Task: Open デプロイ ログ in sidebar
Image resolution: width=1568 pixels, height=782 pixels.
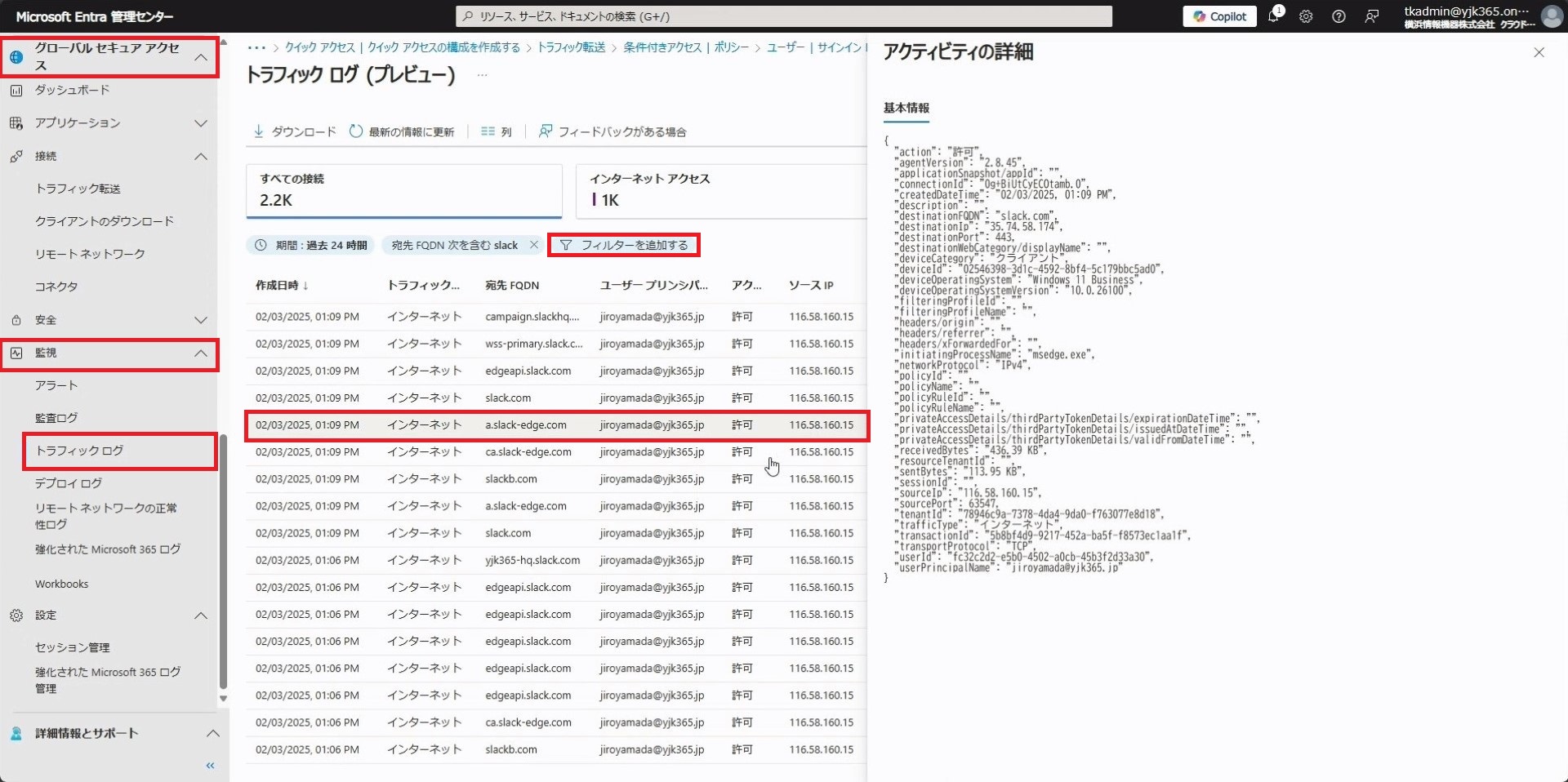Action: 69,483
